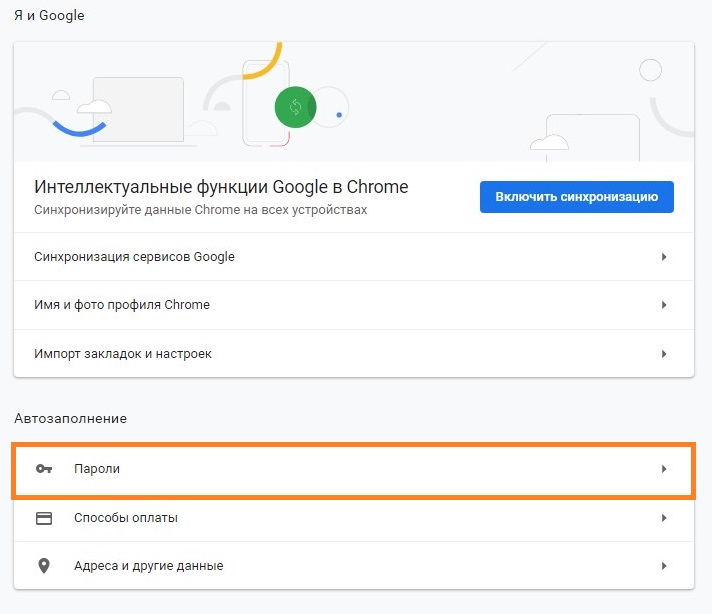Open the arrow on the Пароли row

coord(664,469)
